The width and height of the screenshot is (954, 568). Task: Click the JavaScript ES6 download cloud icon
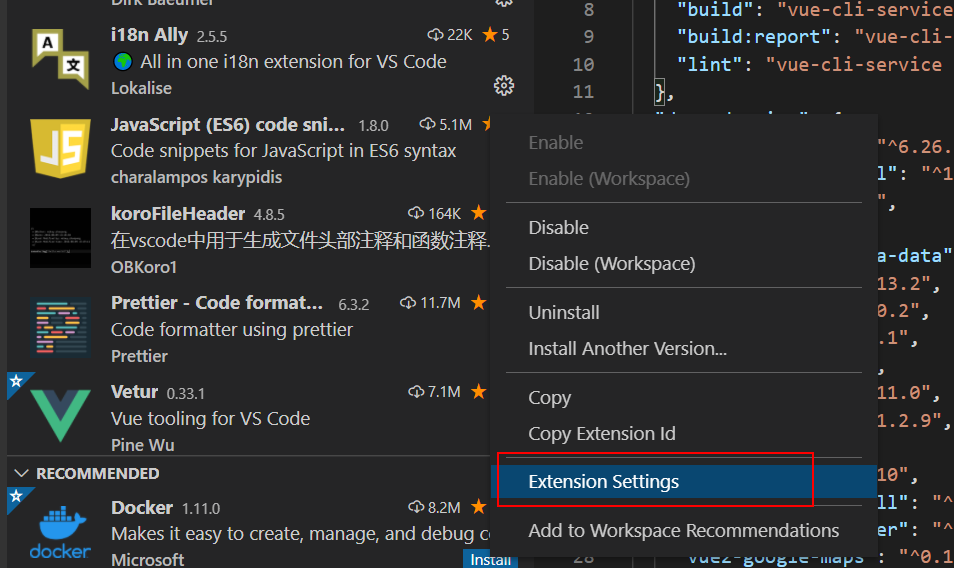(427, 124)
